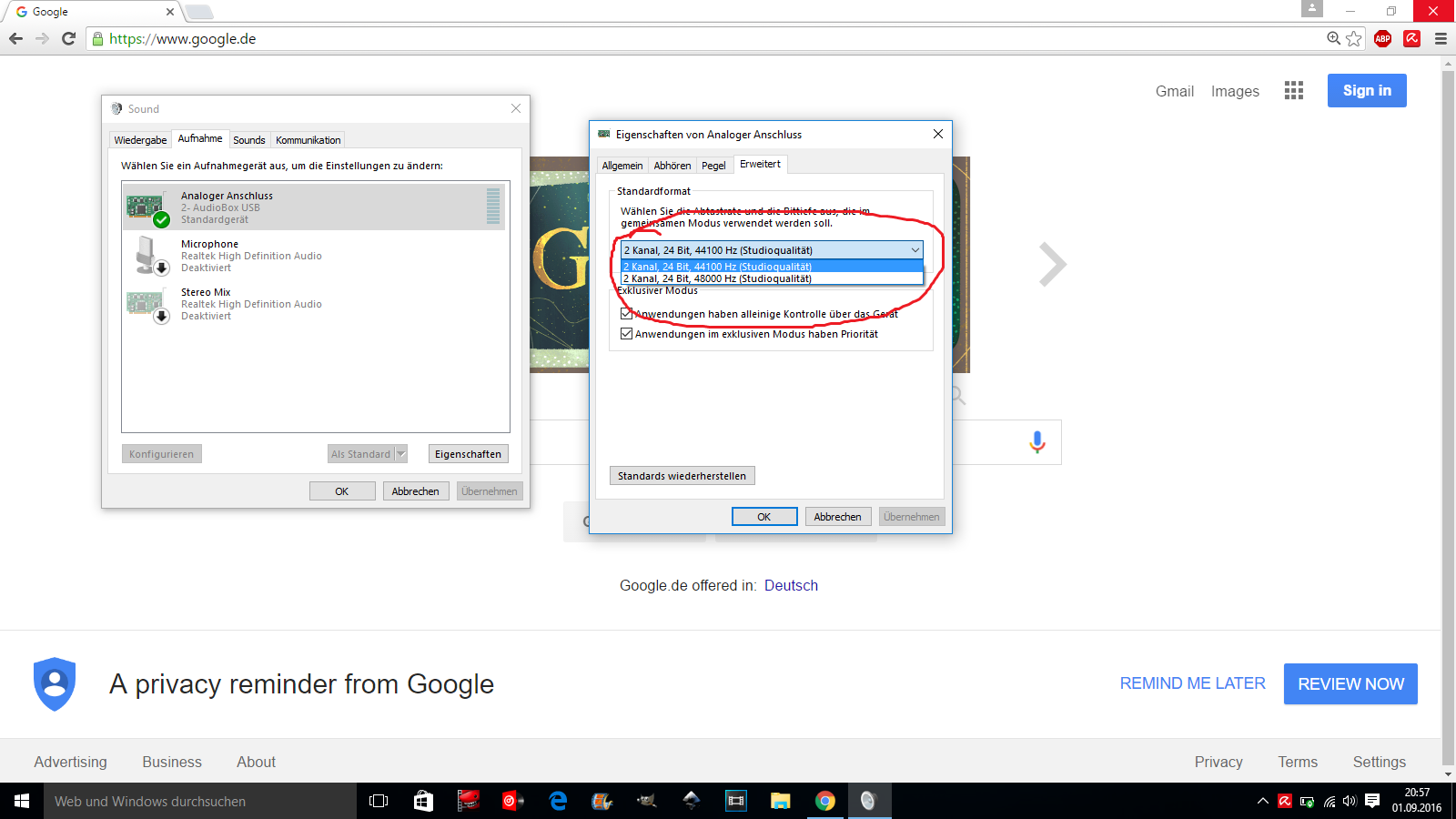The image size is (1456, 819).
Task: Click OK in the Sound dialog
Action: point(342,491)
